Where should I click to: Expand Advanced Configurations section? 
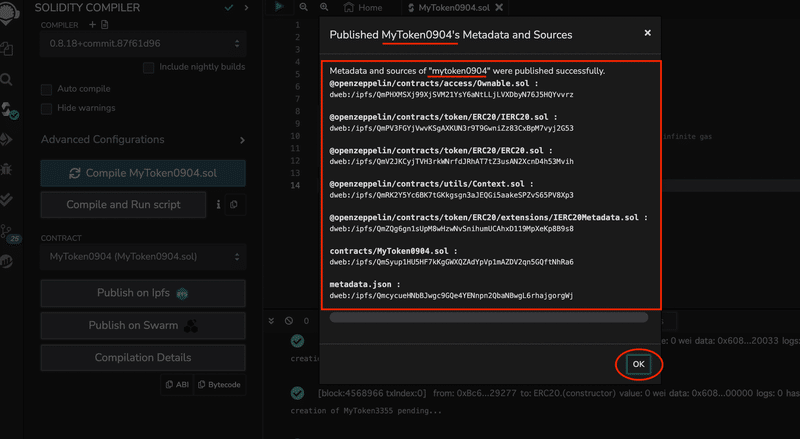143,140
